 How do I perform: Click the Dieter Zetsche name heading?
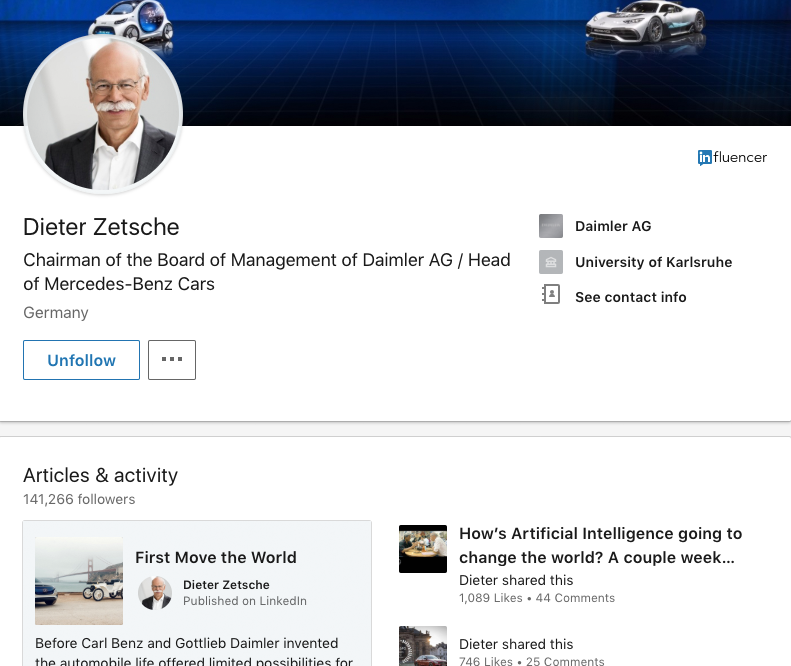pos(101,227)
